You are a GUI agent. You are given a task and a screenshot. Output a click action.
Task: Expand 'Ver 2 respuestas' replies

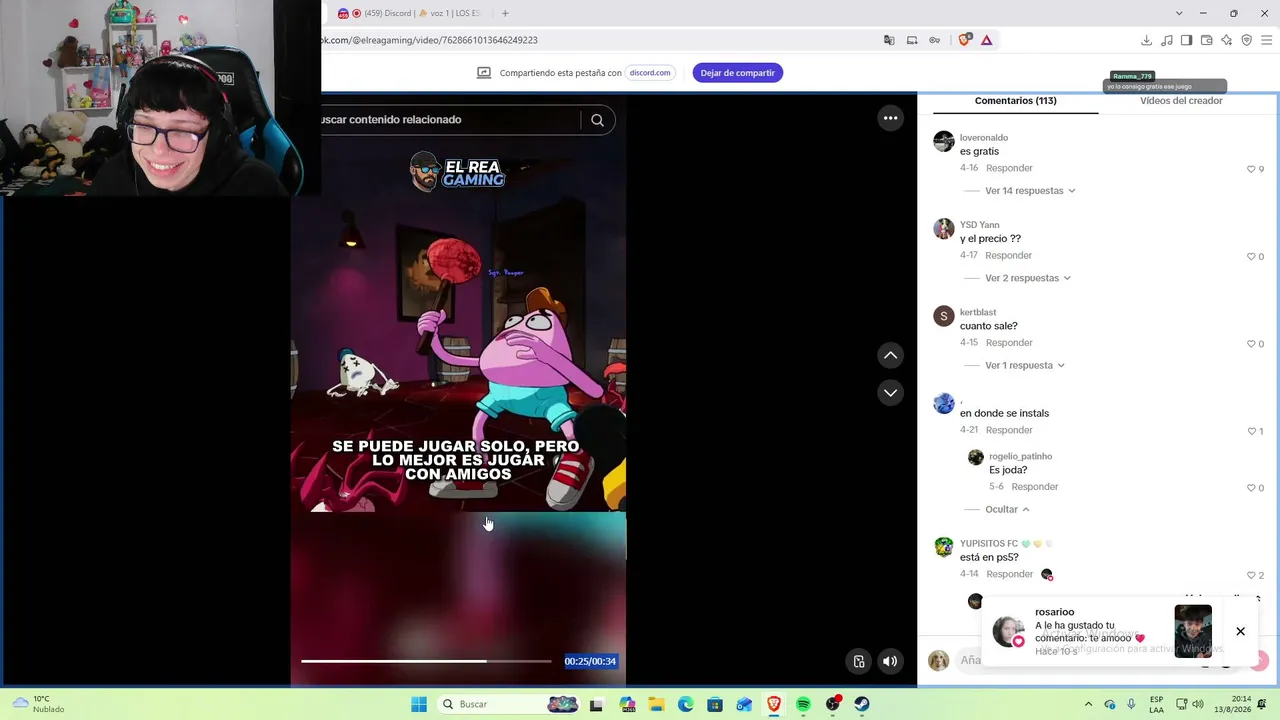(x=1028, y=278)
